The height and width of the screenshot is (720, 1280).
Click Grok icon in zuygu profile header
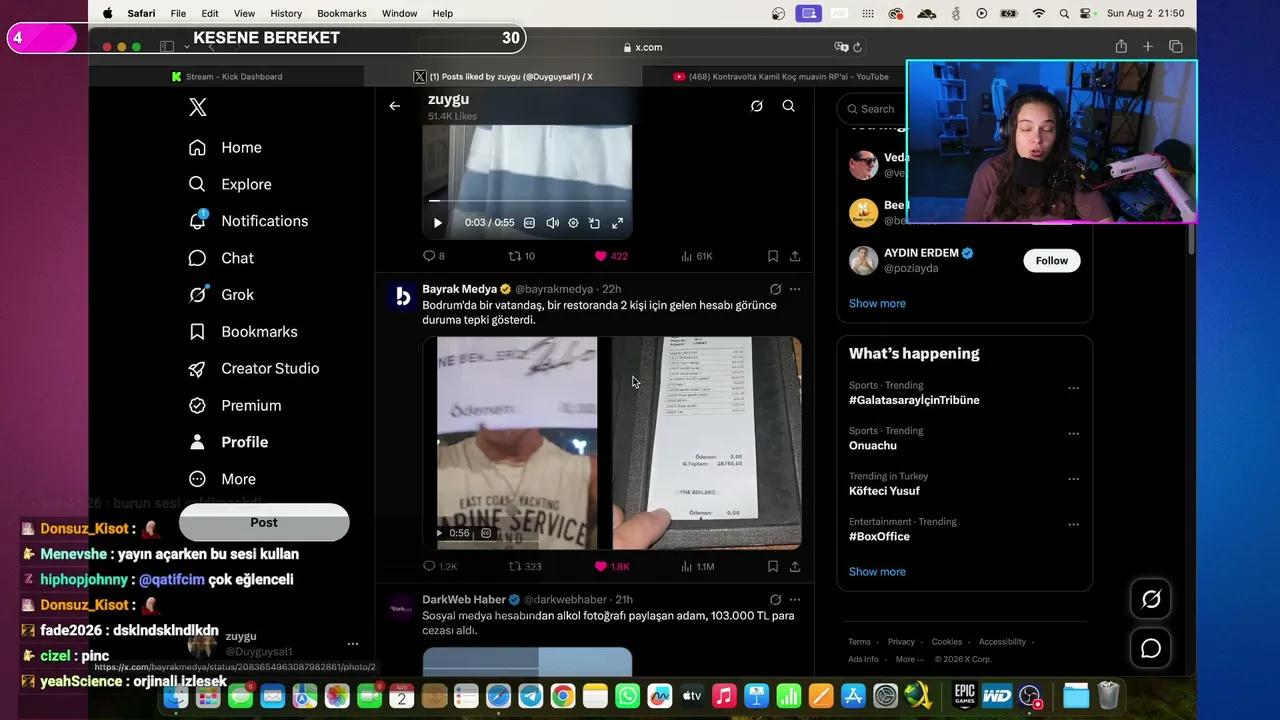pos(757,106)
